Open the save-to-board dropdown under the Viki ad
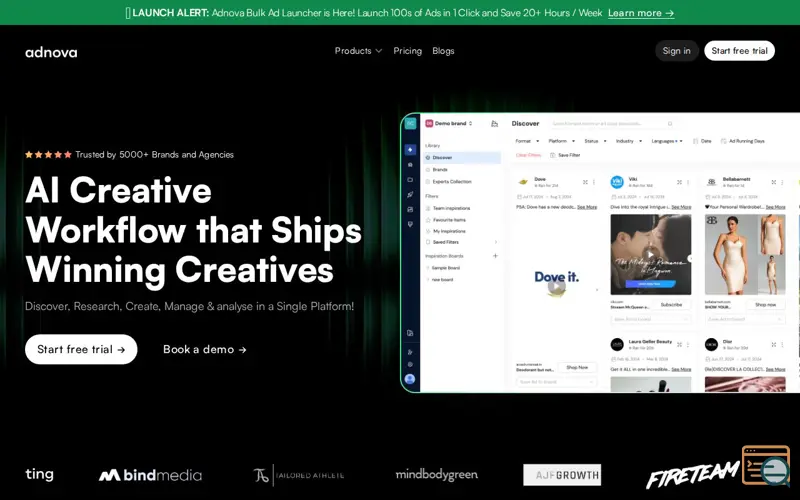Viewport: 800px width, 500px height. coord(651,319)
